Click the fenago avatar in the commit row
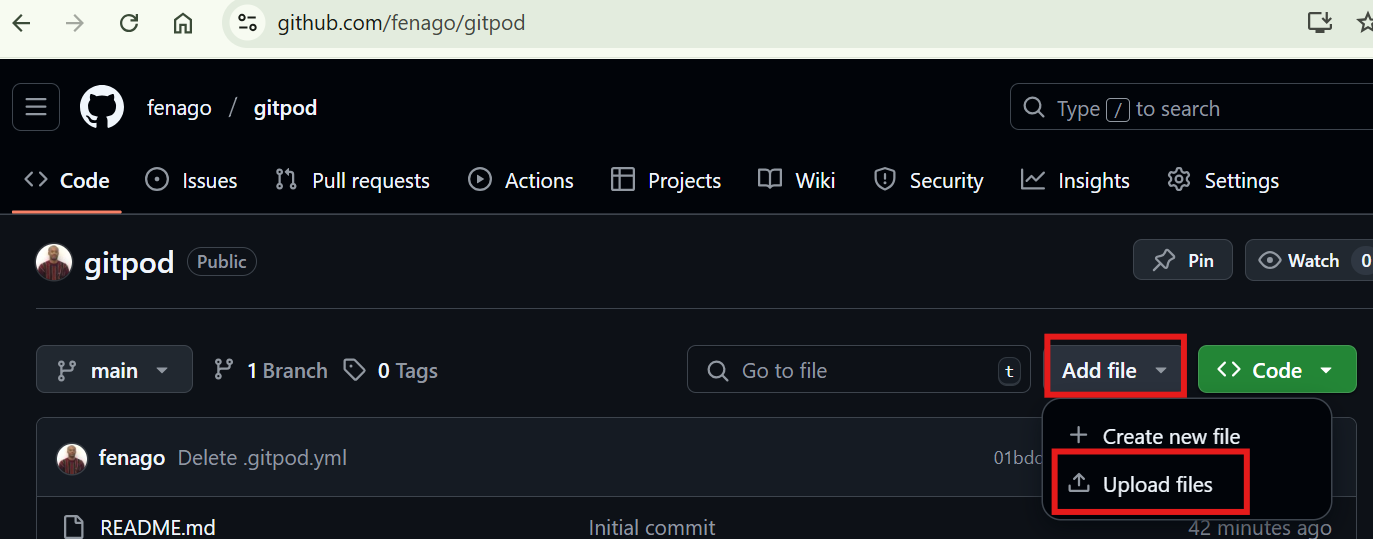This screenshot has height=539, width=1373. [72, 459]
